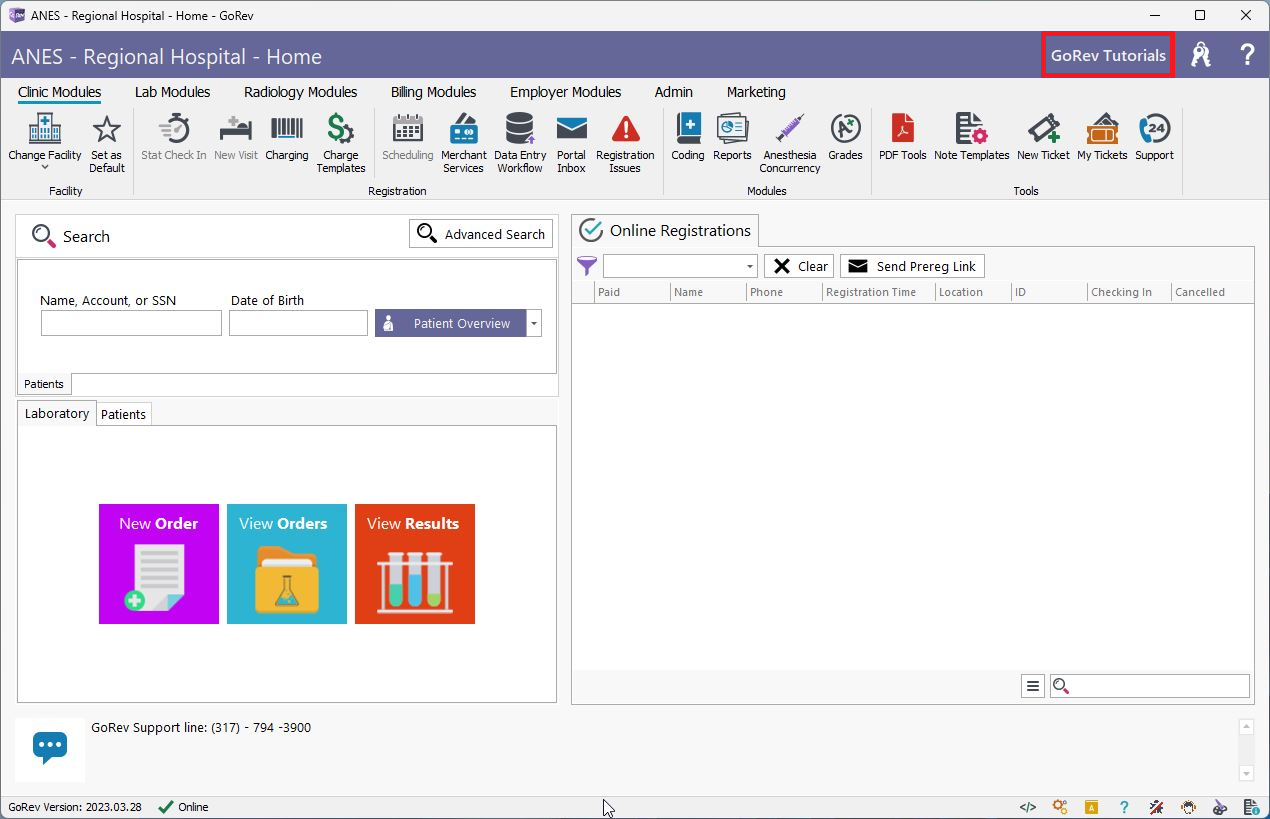Click Send Prereg Link
The height and width of the screenshot is (819, 1270).
[912, 266]
